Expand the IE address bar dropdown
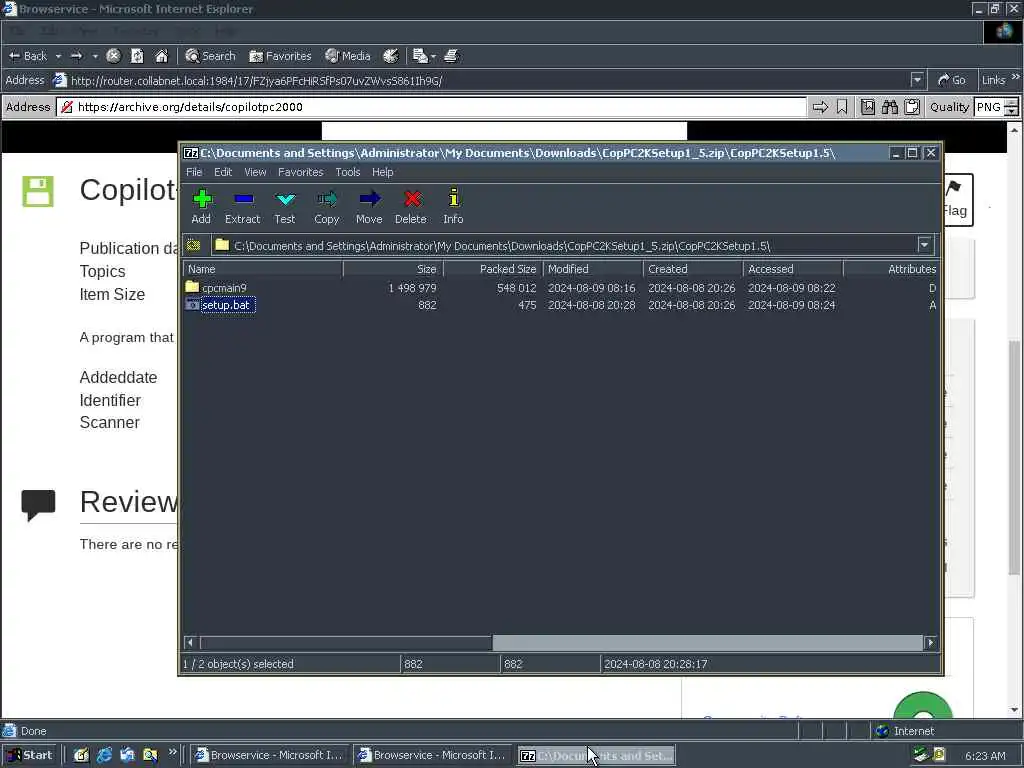The image size is (1024, 768). point(917,80)
